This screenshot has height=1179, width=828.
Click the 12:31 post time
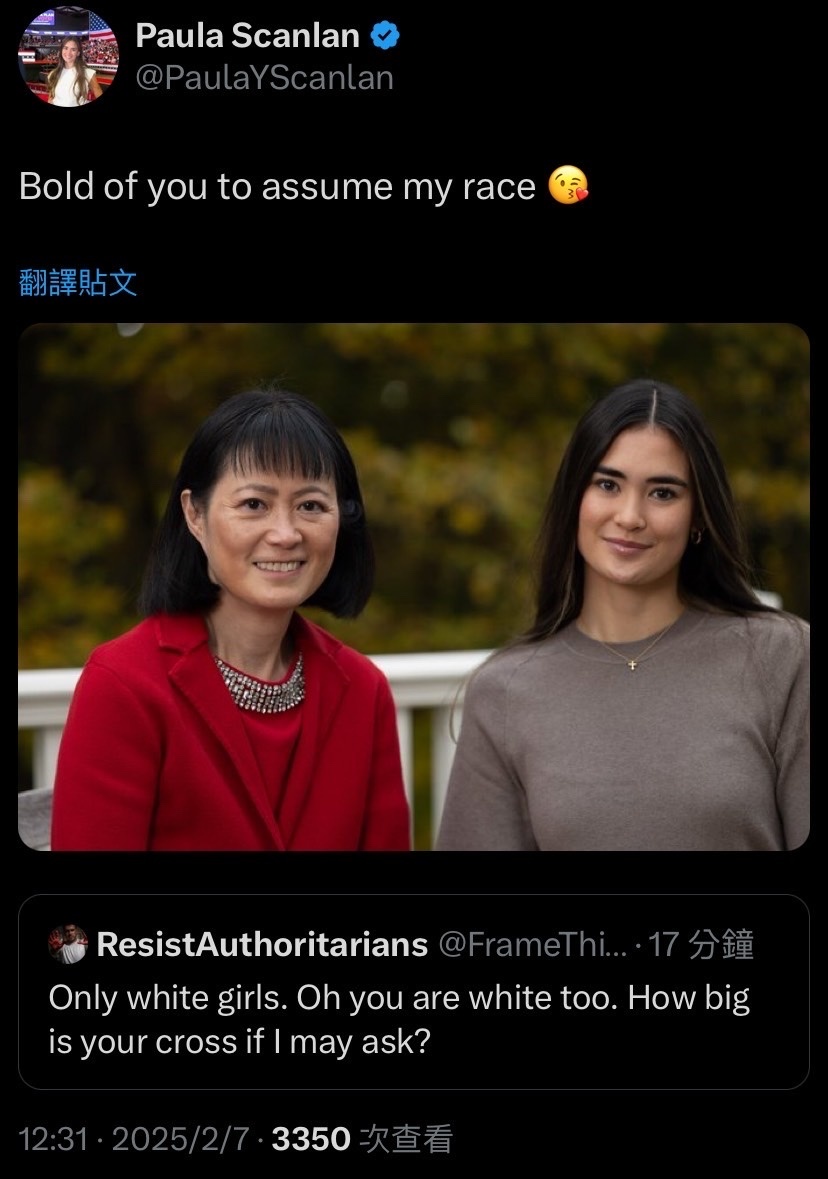click(x=53, y=1138)
